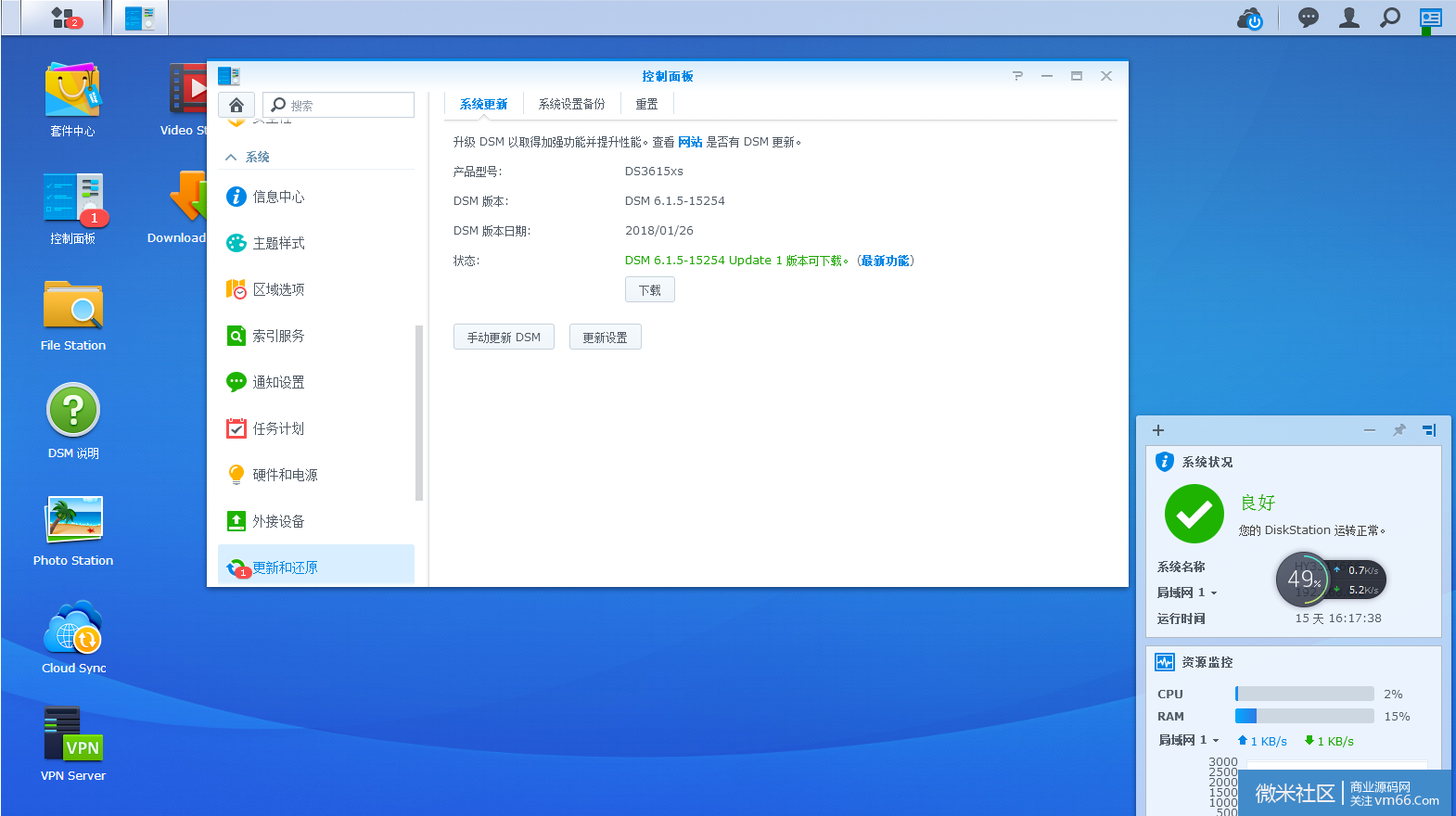Open upload queue cloud icon in taskbar
Viewport: 1456px width, 816px height.
point(1249,18)
